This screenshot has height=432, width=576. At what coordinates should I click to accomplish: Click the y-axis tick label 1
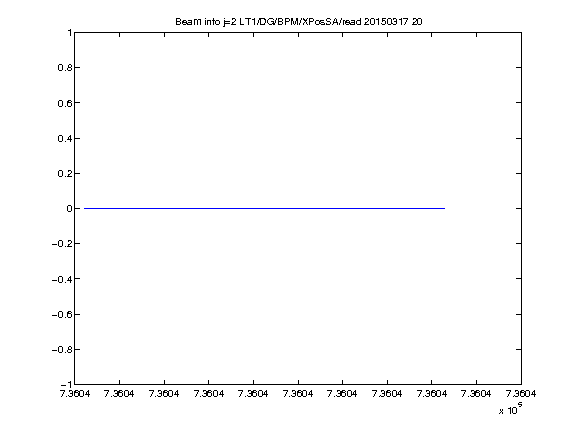tap(69, 33)
